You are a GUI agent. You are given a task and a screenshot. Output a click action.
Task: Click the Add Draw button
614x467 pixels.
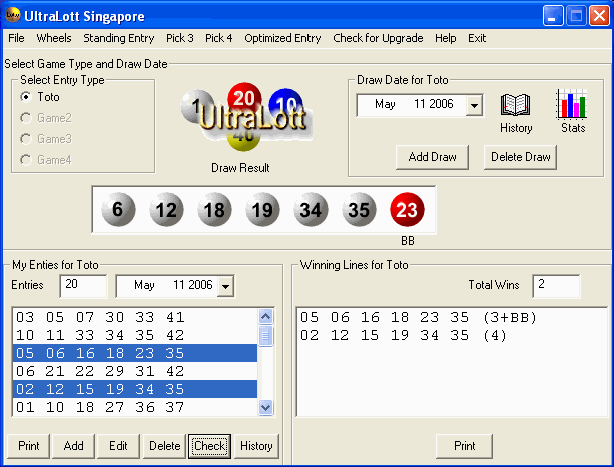click(x=432, y=157)
